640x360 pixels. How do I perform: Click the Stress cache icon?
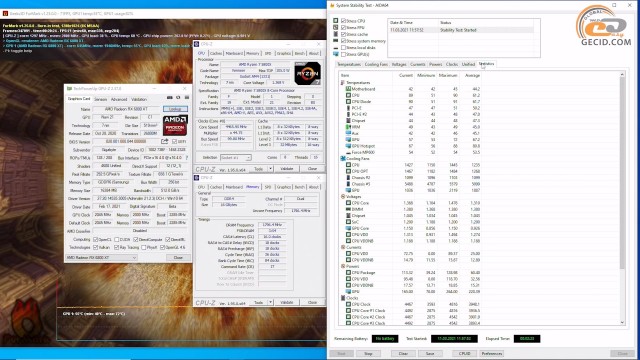coord(336,34)
